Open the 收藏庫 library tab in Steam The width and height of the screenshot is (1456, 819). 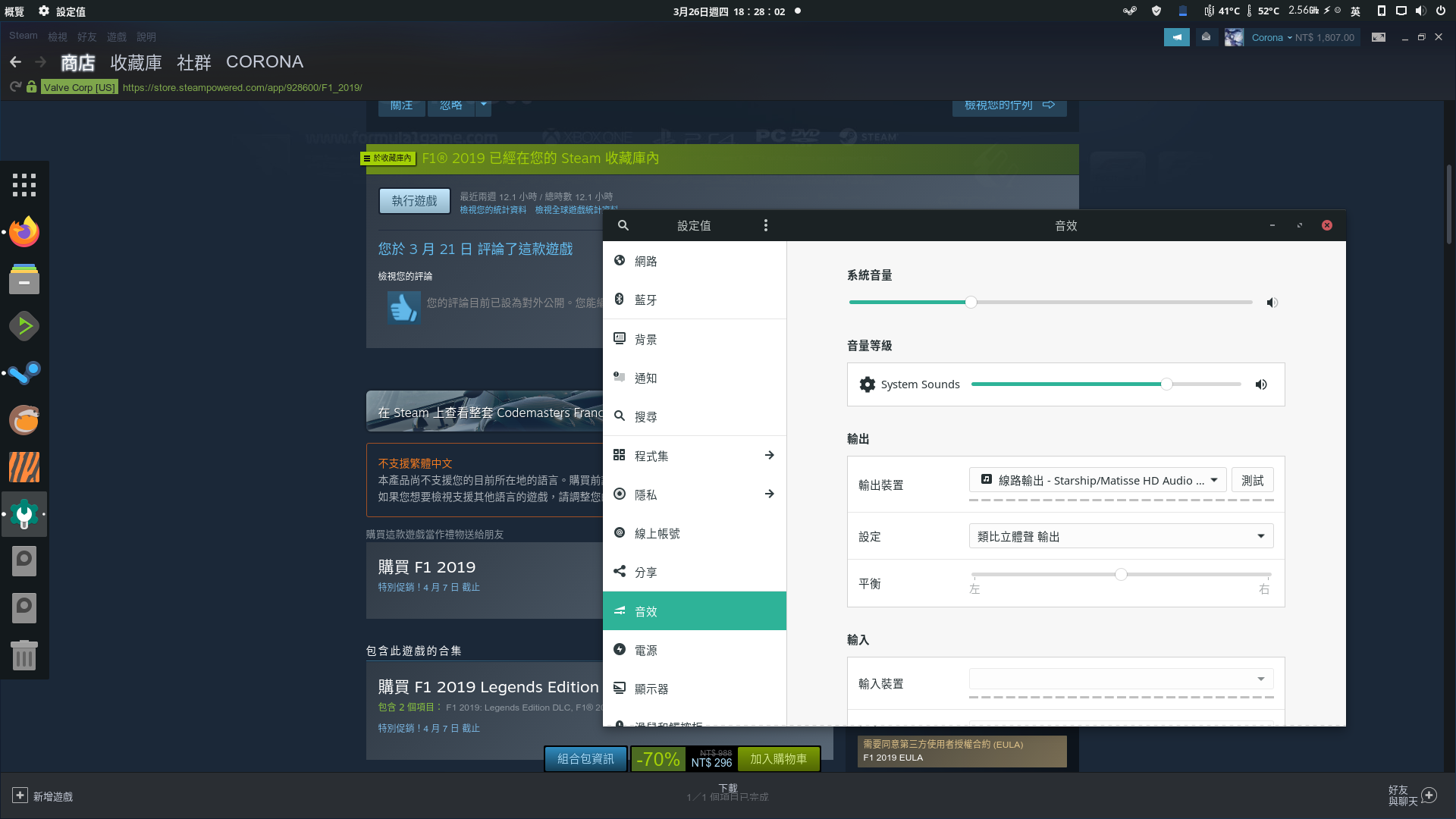pyautogui.click(x=136, y=62)
